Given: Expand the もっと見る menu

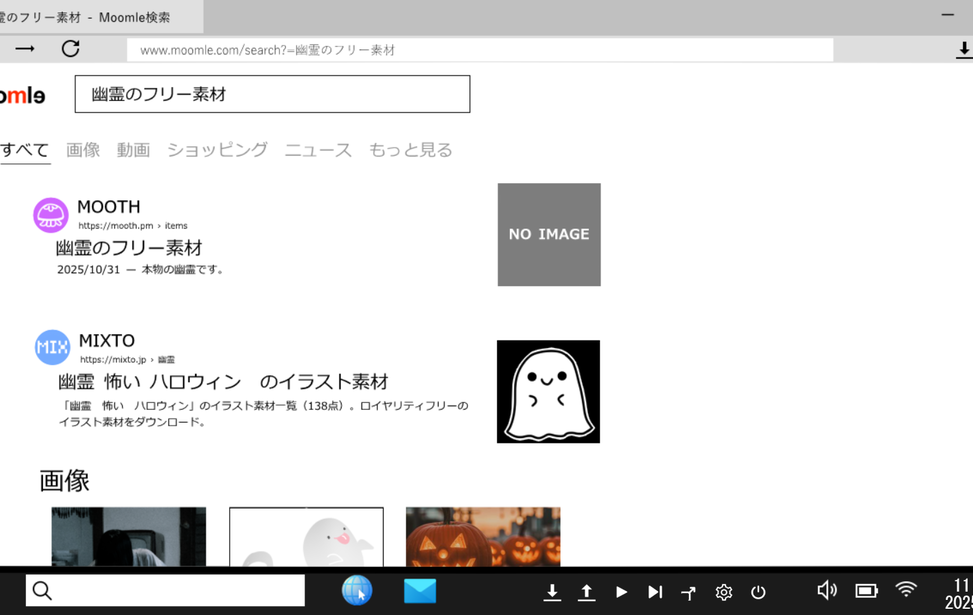Looking at the screenshot, I should click(410, 150).
